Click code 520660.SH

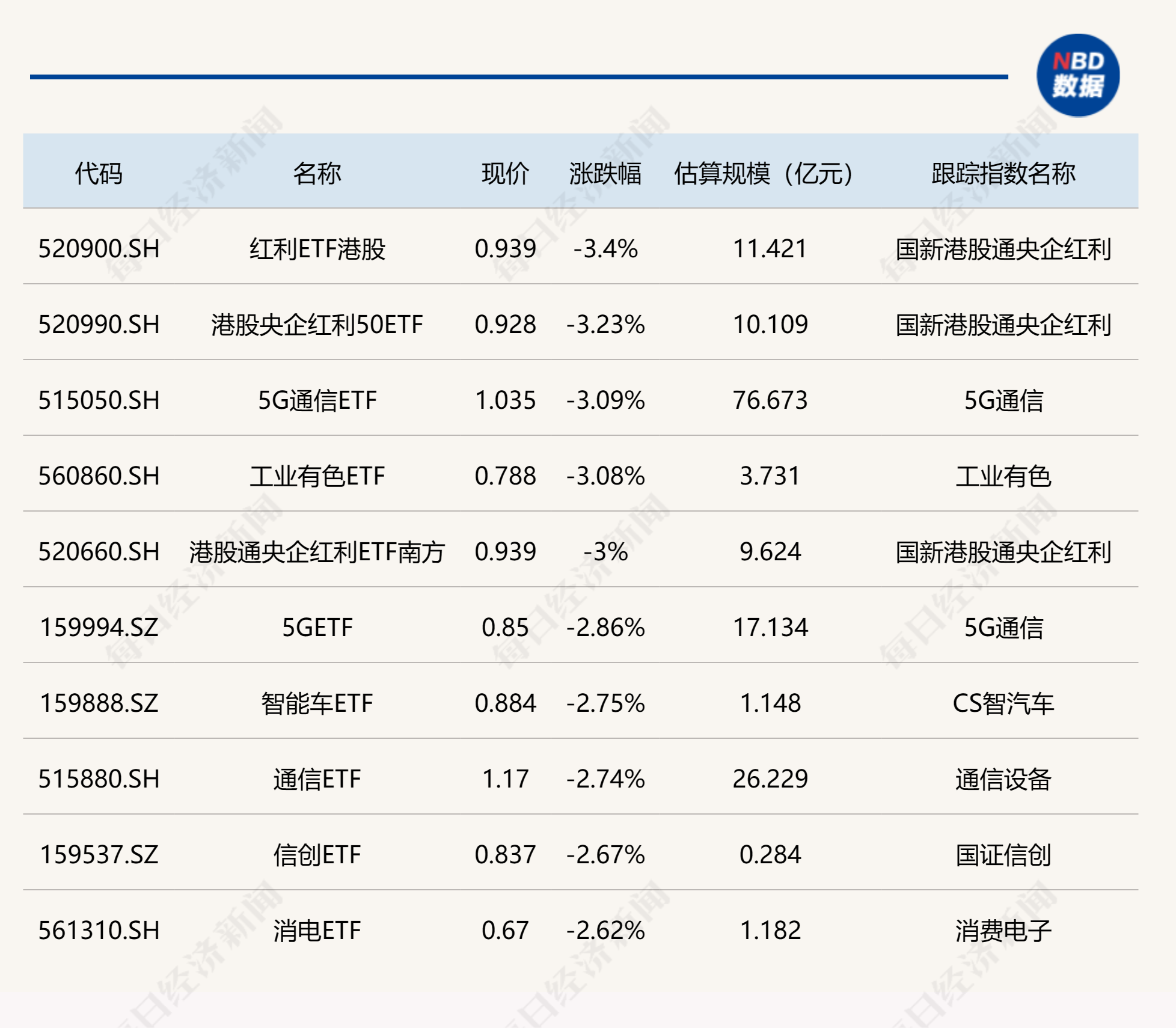click(x=99, y=552)
